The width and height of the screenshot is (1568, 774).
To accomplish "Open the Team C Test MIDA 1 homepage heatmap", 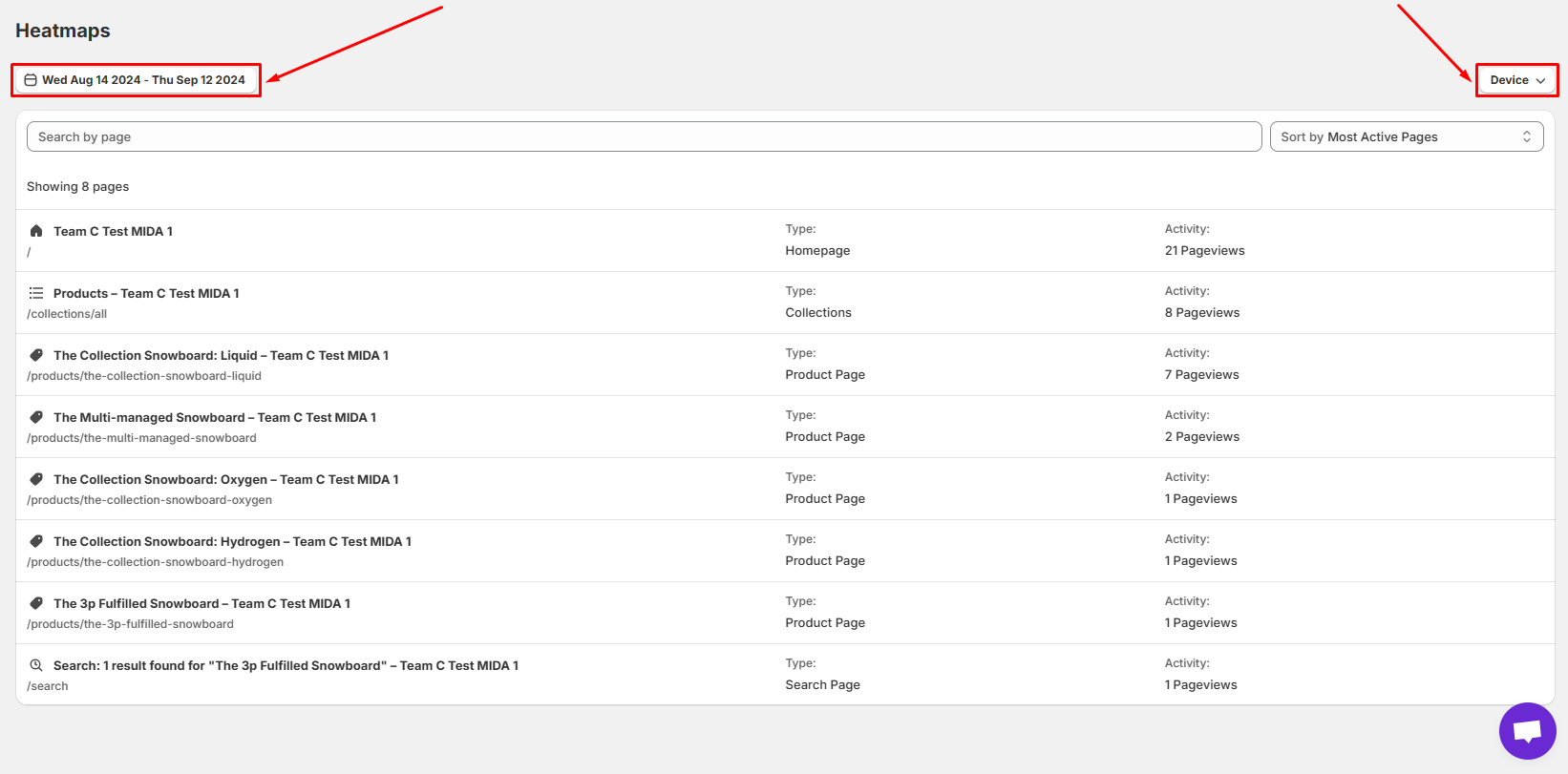I will 113,231.
